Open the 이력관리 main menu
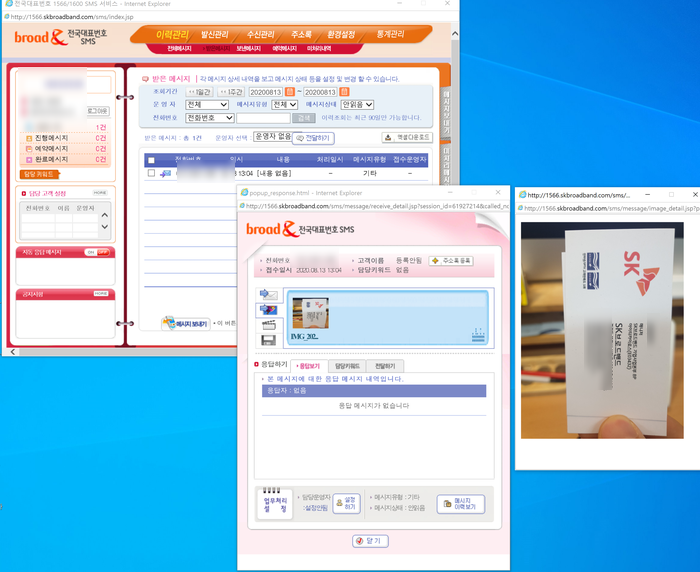 [x=171, y=34]
